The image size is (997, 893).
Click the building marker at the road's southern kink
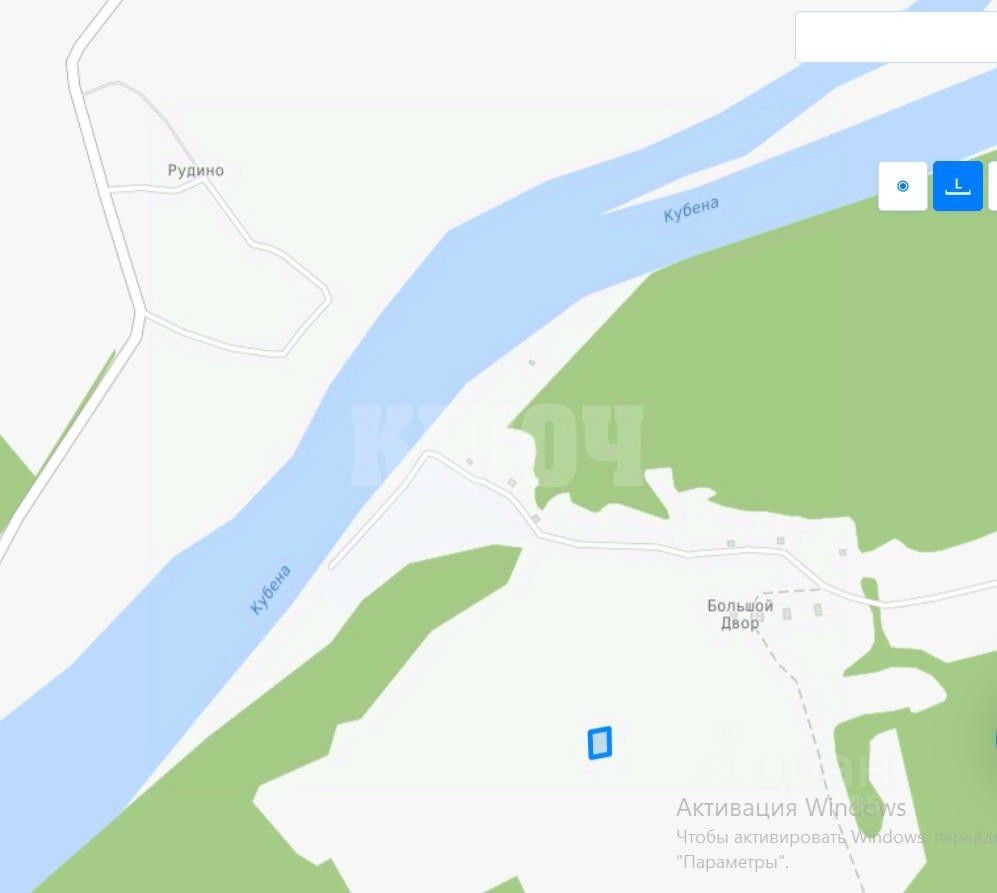536,519
